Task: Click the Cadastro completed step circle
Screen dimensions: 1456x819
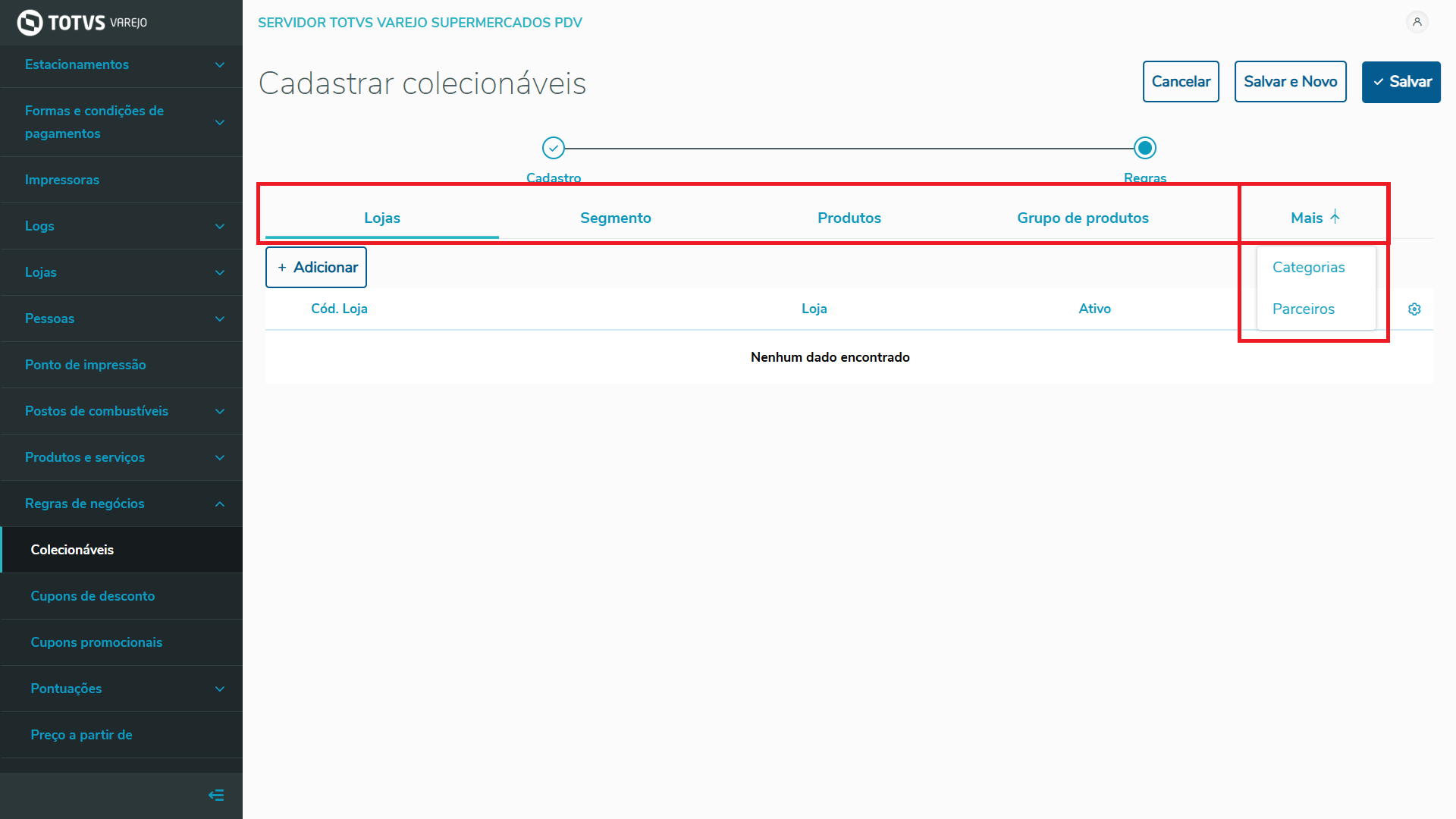Action: pos(554,148)
